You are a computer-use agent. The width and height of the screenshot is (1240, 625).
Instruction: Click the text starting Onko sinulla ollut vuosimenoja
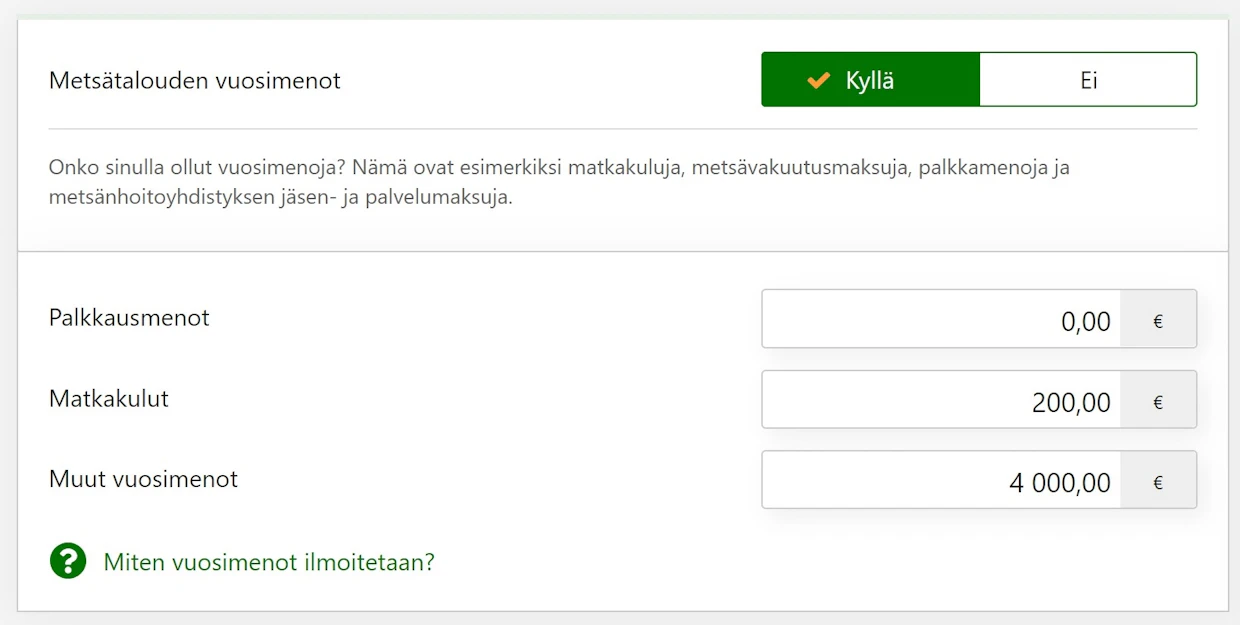(x=559, y=167)
